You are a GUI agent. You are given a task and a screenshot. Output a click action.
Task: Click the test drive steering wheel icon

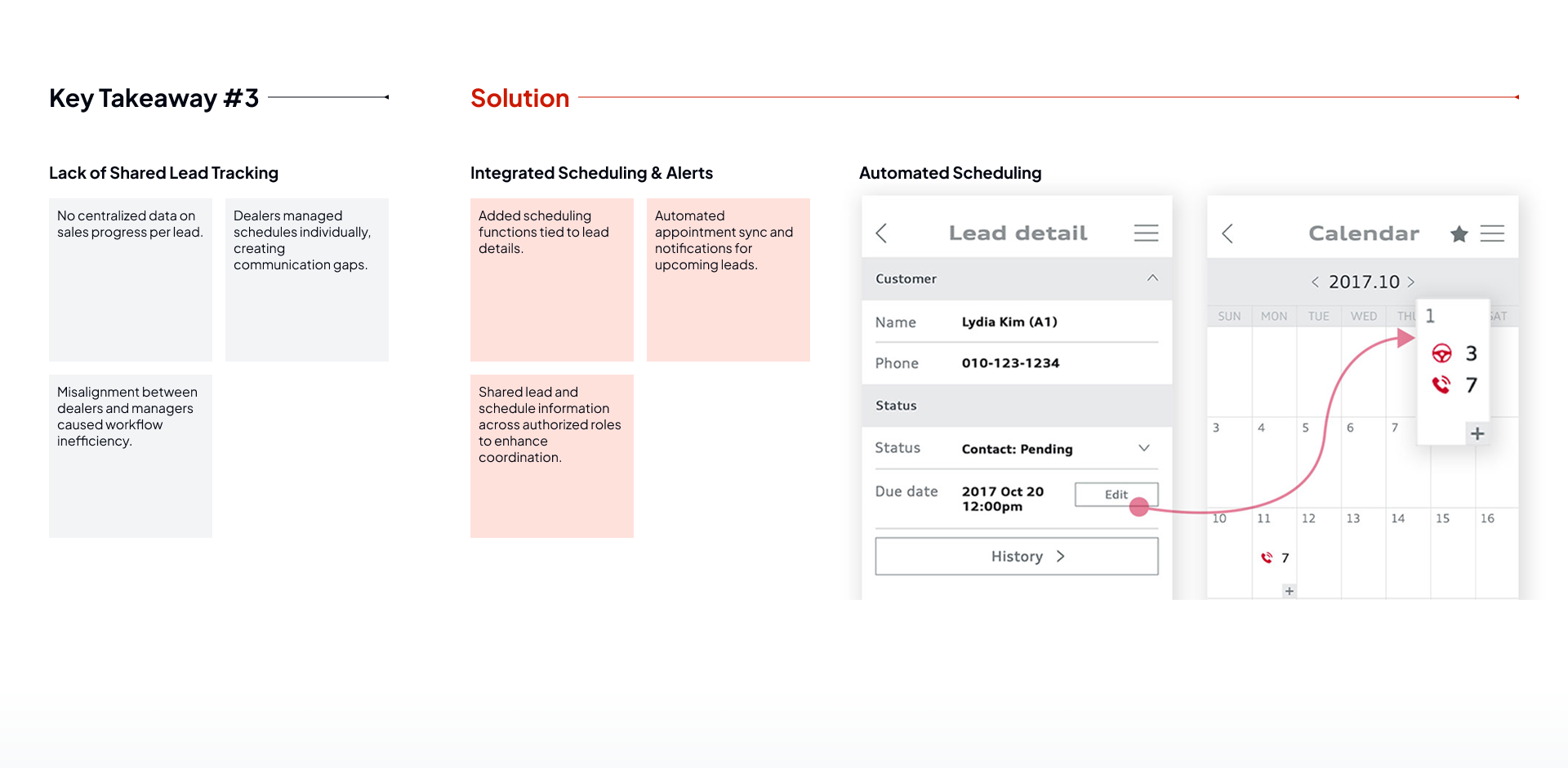tap(1441, 353)
